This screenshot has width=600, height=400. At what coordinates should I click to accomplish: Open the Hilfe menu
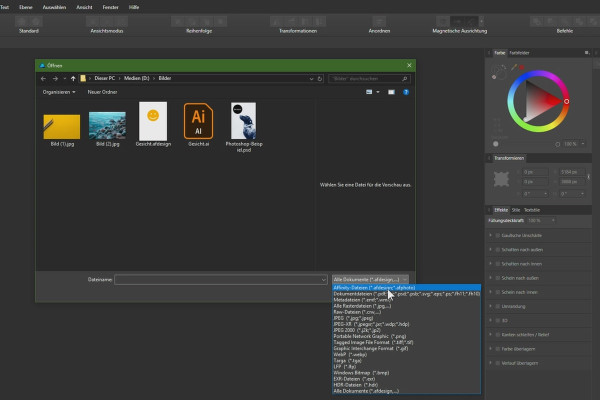134,7
